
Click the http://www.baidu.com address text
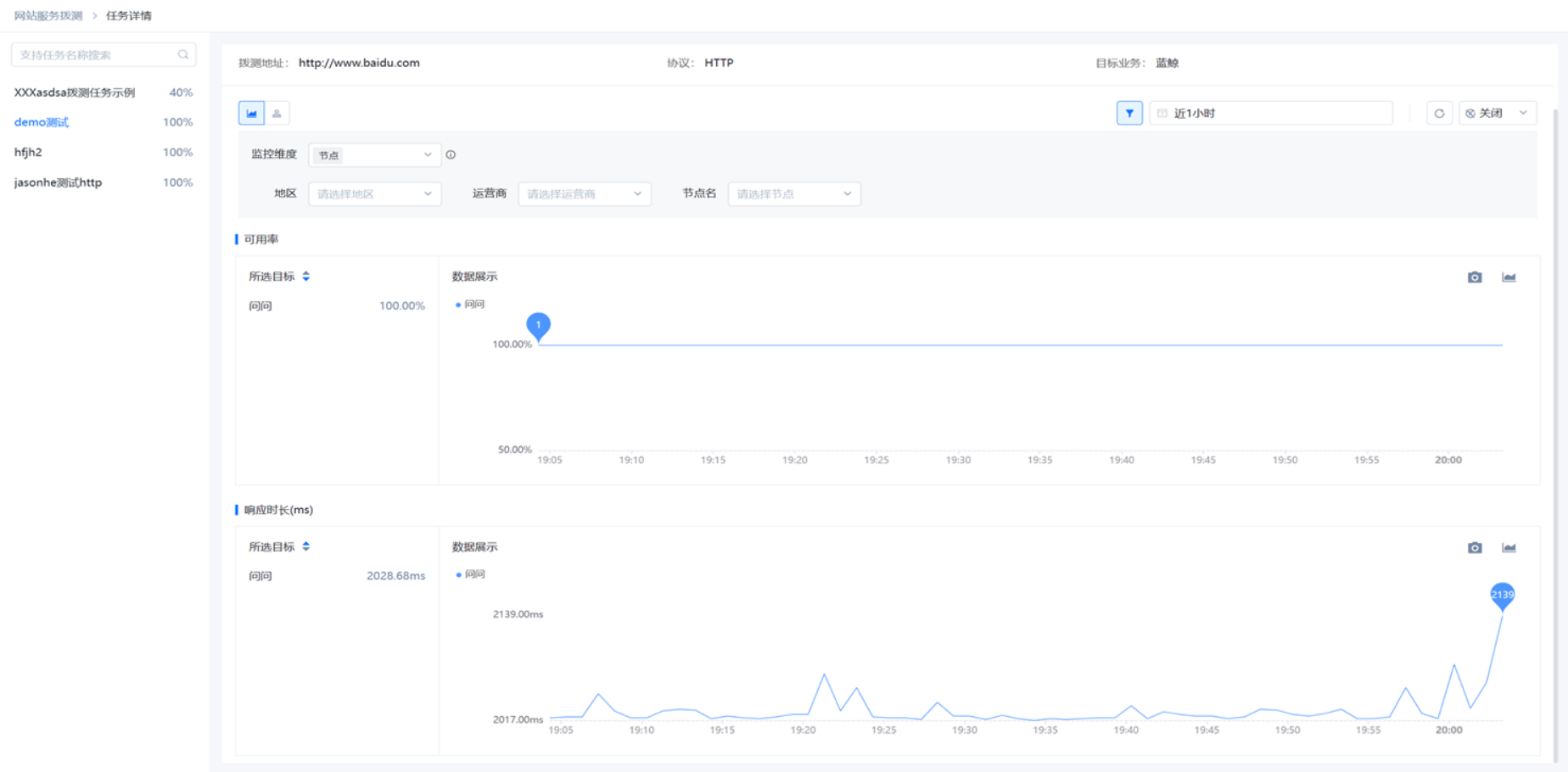click(359, 63)
